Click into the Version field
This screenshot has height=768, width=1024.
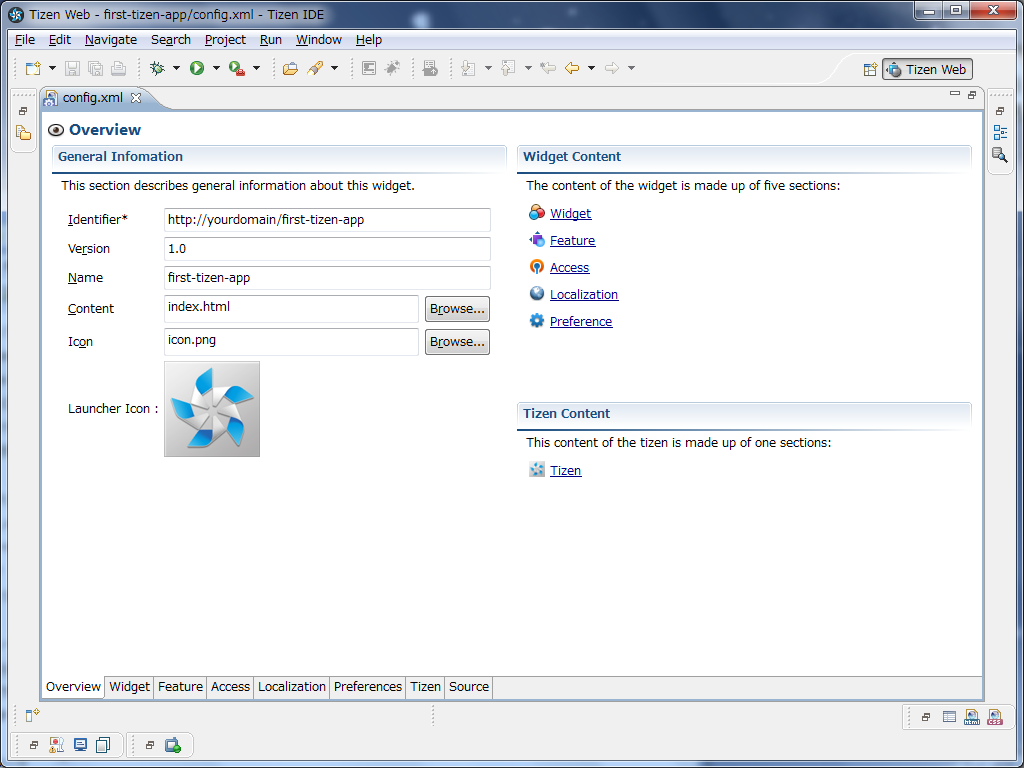click(x=327, y=249)
